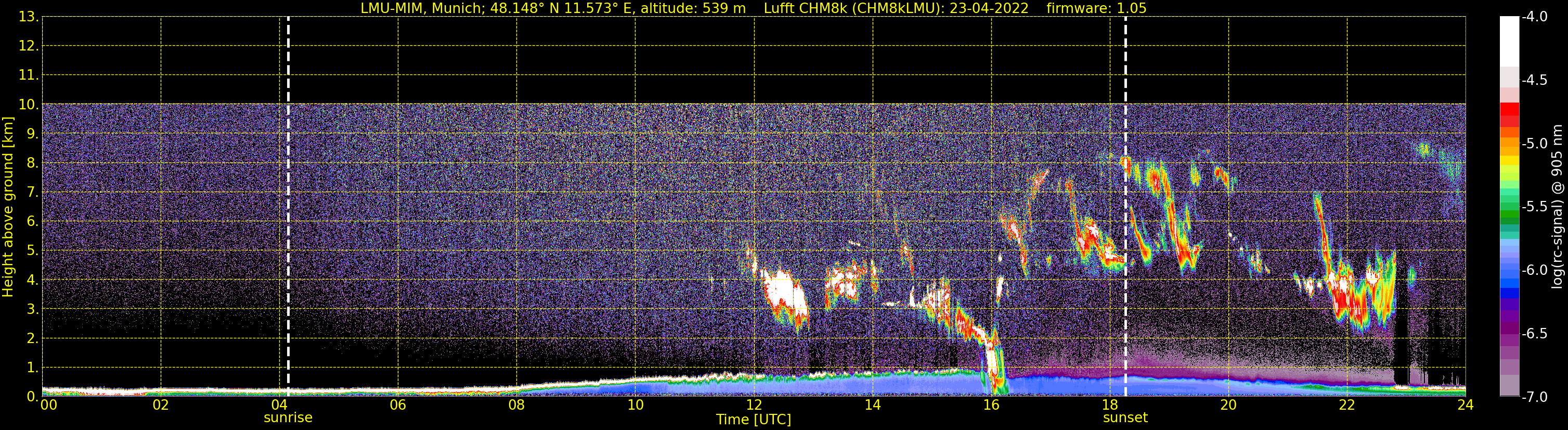Click the height axis tick '4.'
The image size is (1568, 430).
32,280
